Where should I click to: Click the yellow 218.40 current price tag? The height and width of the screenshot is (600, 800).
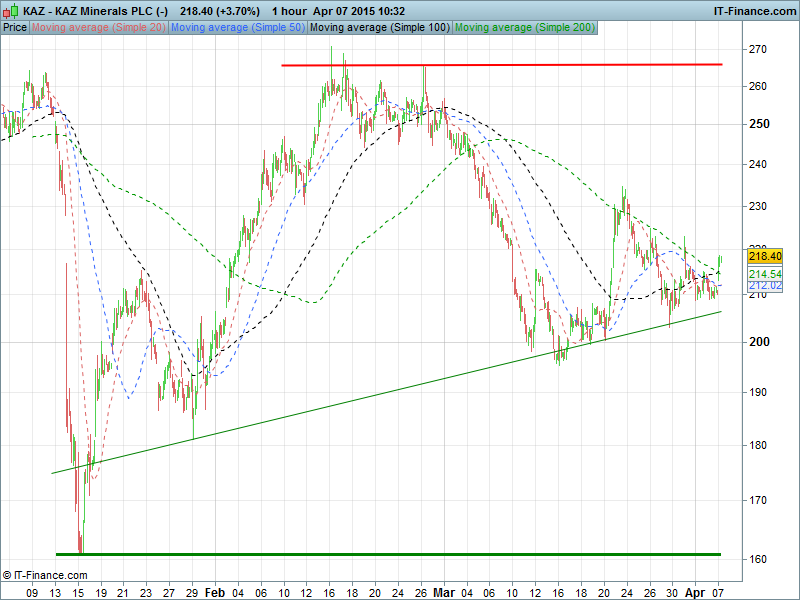pyautogui.click(x=763, y=256)
